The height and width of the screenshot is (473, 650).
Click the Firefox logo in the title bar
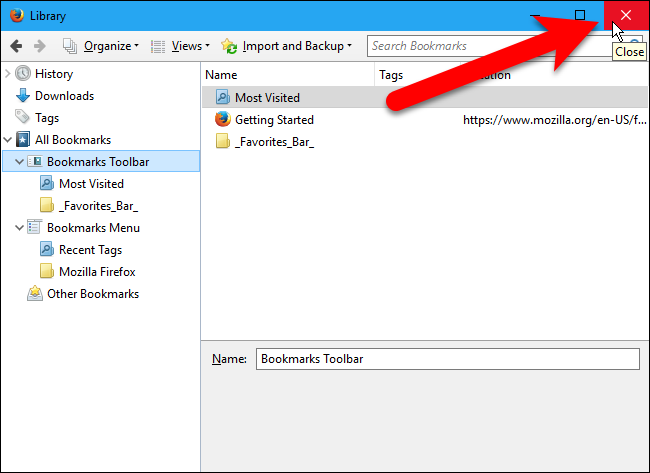17,15
